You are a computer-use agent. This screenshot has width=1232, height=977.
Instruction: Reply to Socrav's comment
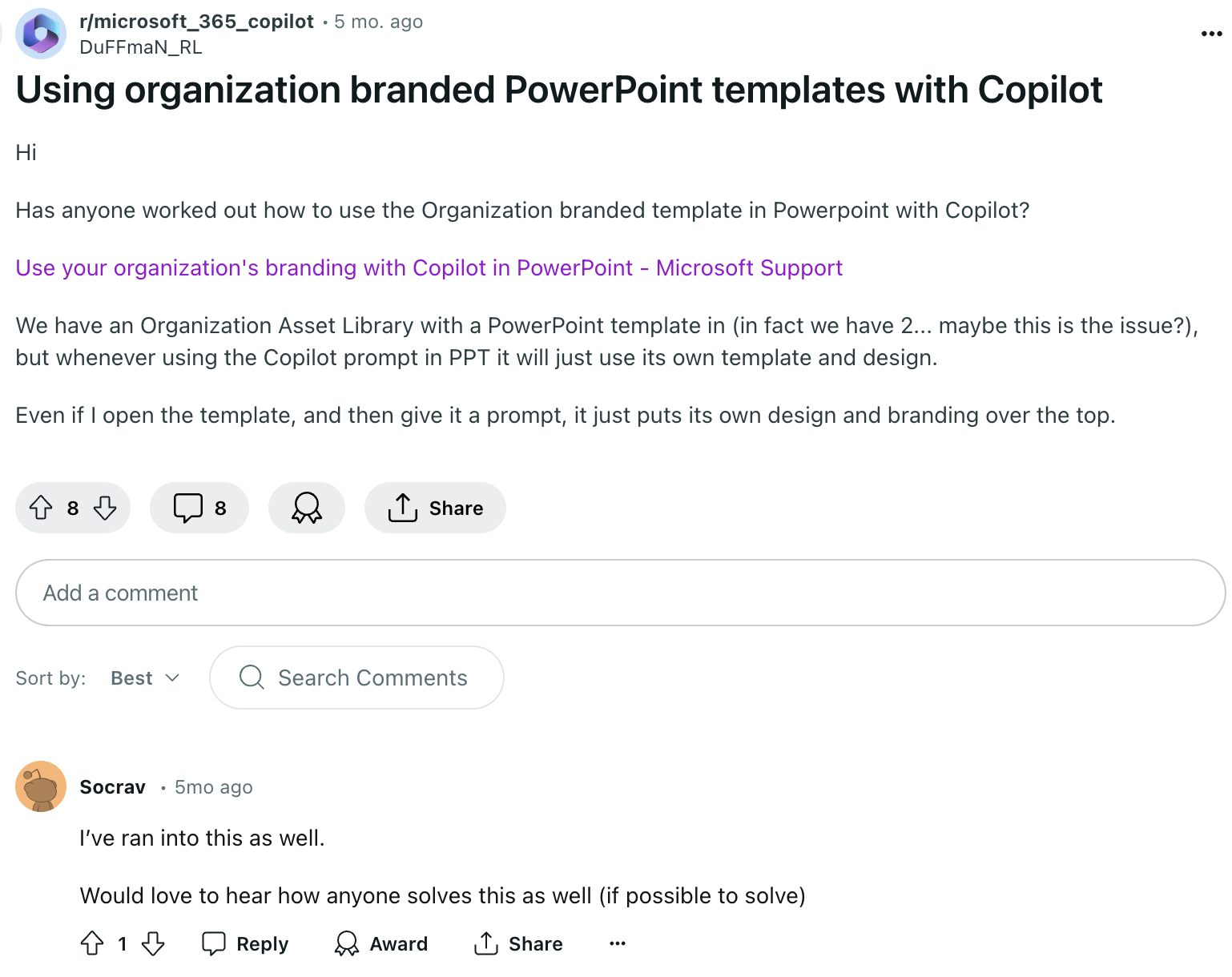coord(245,943)
